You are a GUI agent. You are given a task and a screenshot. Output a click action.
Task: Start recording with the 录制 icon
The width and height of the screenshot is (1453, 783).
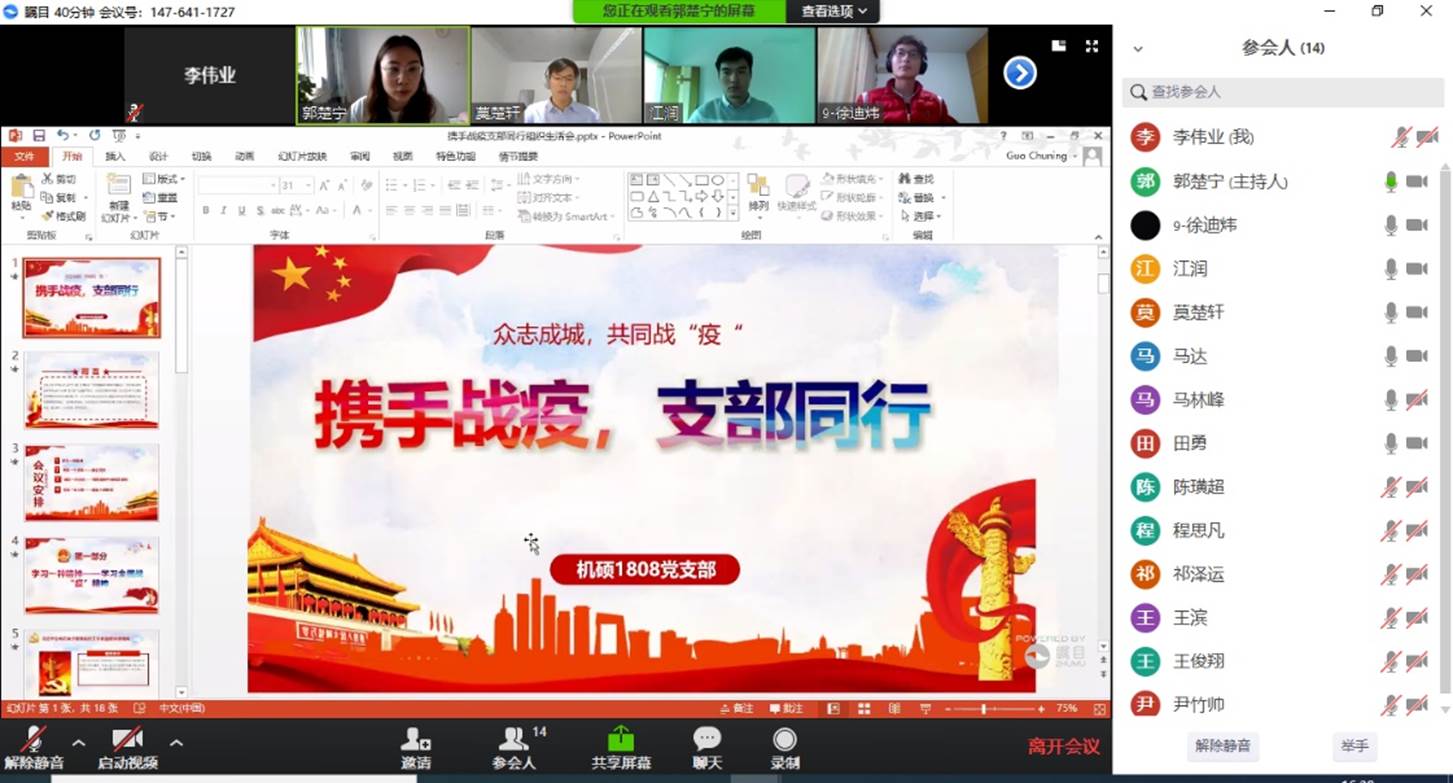pos(785,741)
